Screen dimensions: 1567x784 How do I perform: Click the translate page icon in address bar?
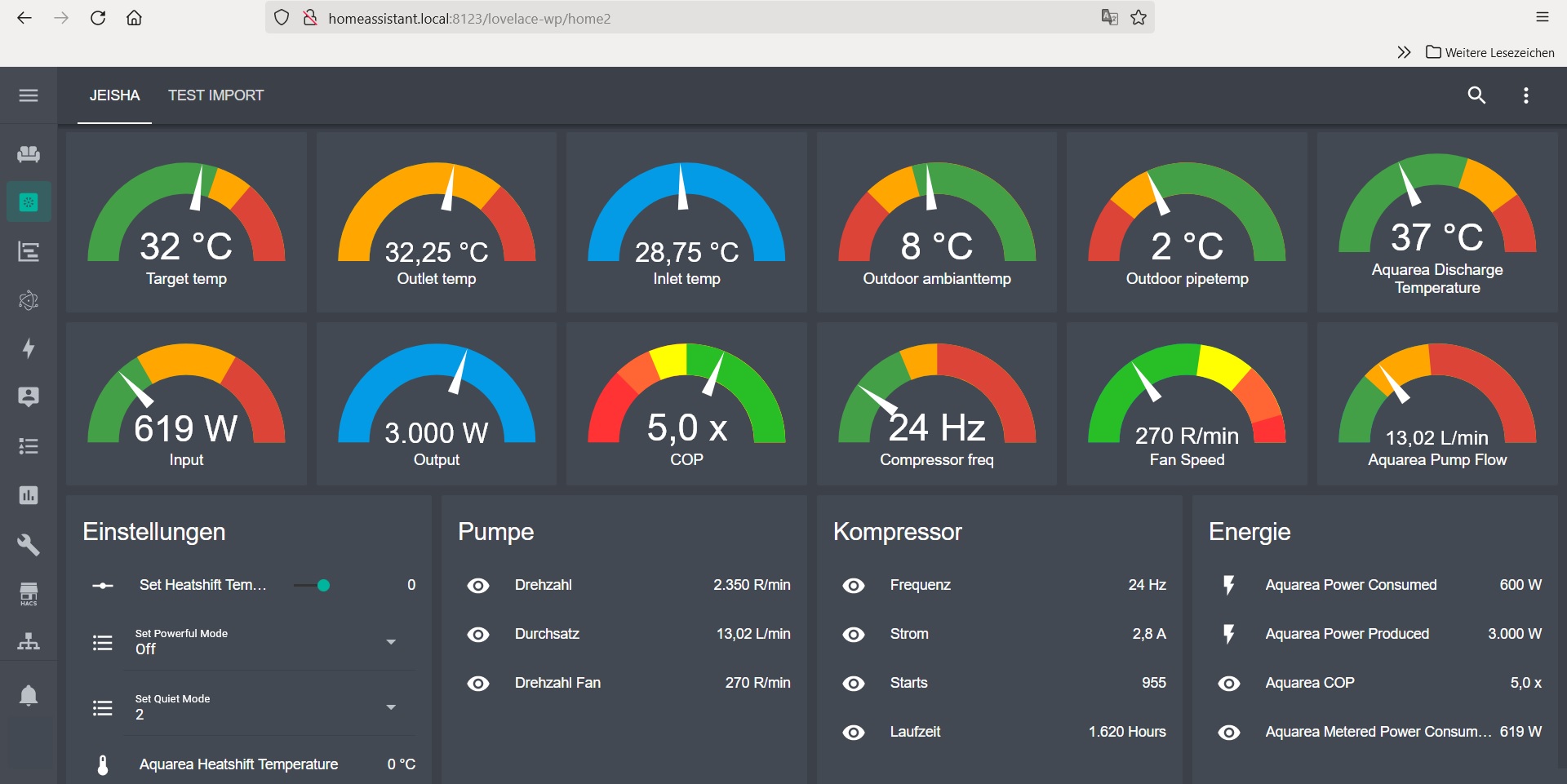pyautogui.click(x=1109, y=17)
